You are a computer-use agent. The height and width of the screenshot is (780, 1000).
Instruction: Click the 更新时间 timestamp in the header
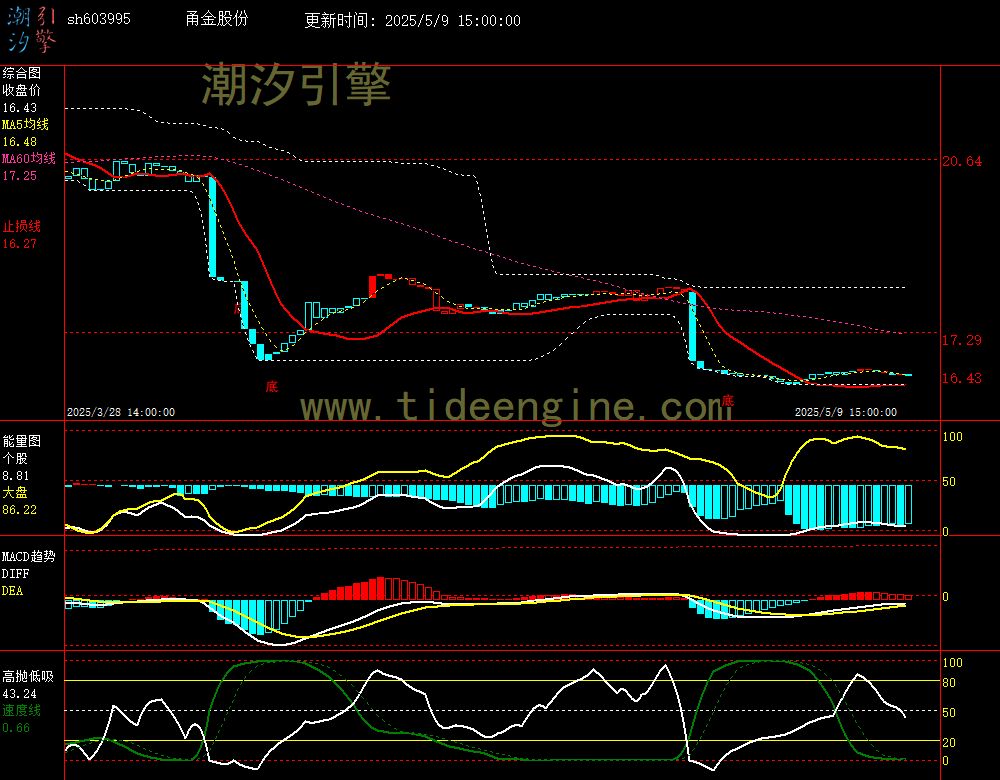(412, 20)
